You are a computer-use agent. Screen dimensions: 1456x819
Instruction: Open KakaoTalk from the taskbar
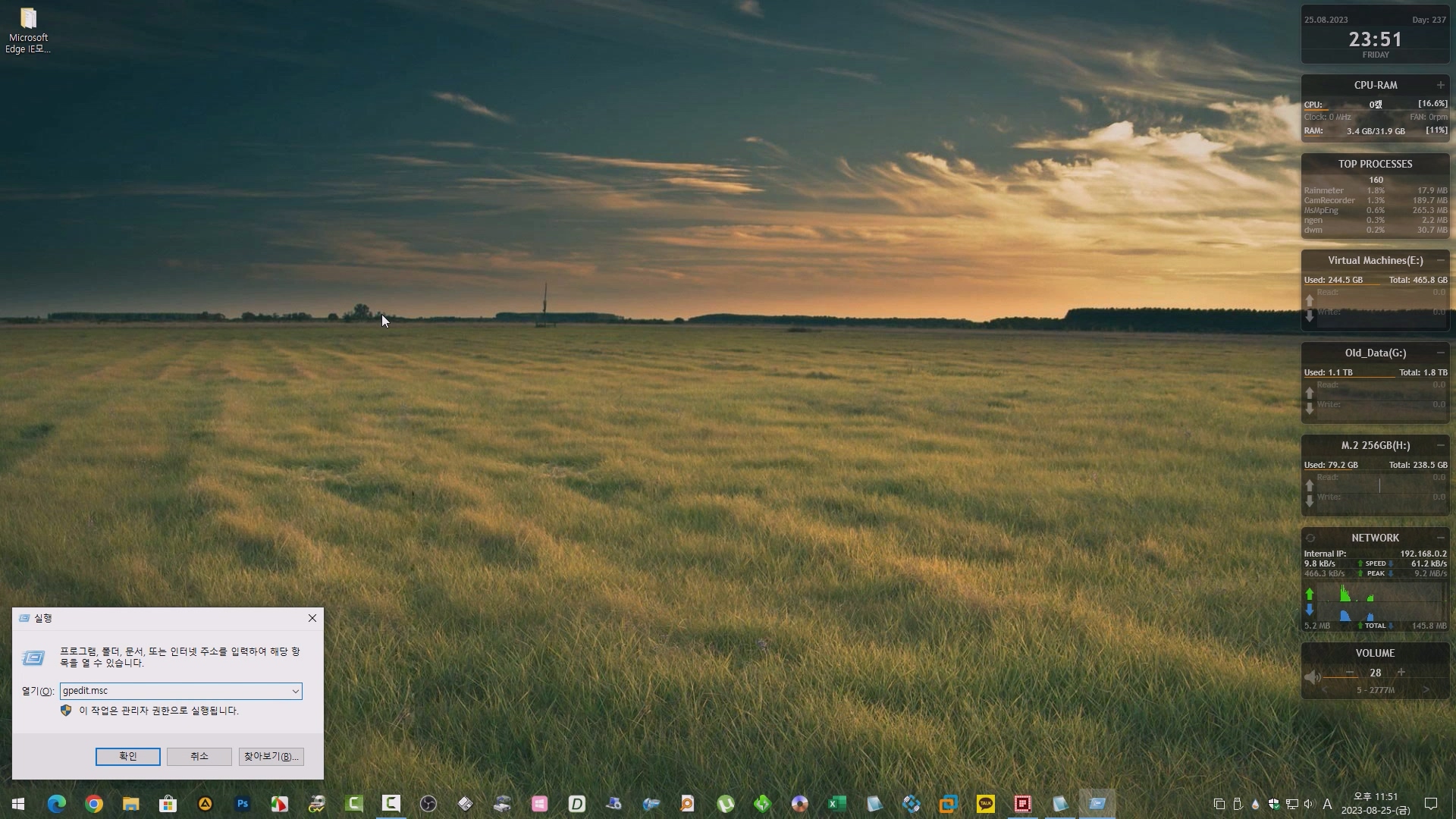pos(986,804)
